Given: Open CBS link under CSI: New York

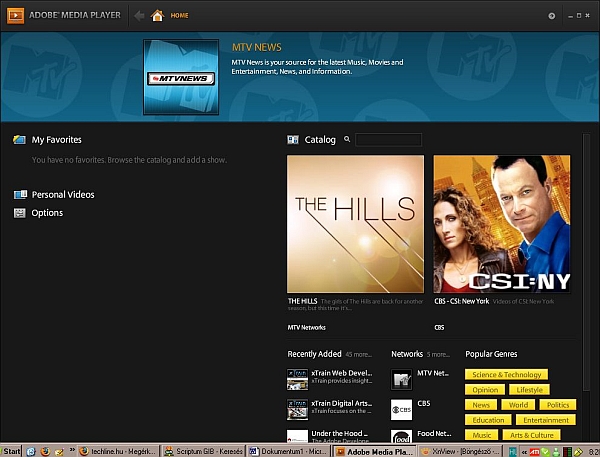Looking at the screenshot, I should [439, 328].
